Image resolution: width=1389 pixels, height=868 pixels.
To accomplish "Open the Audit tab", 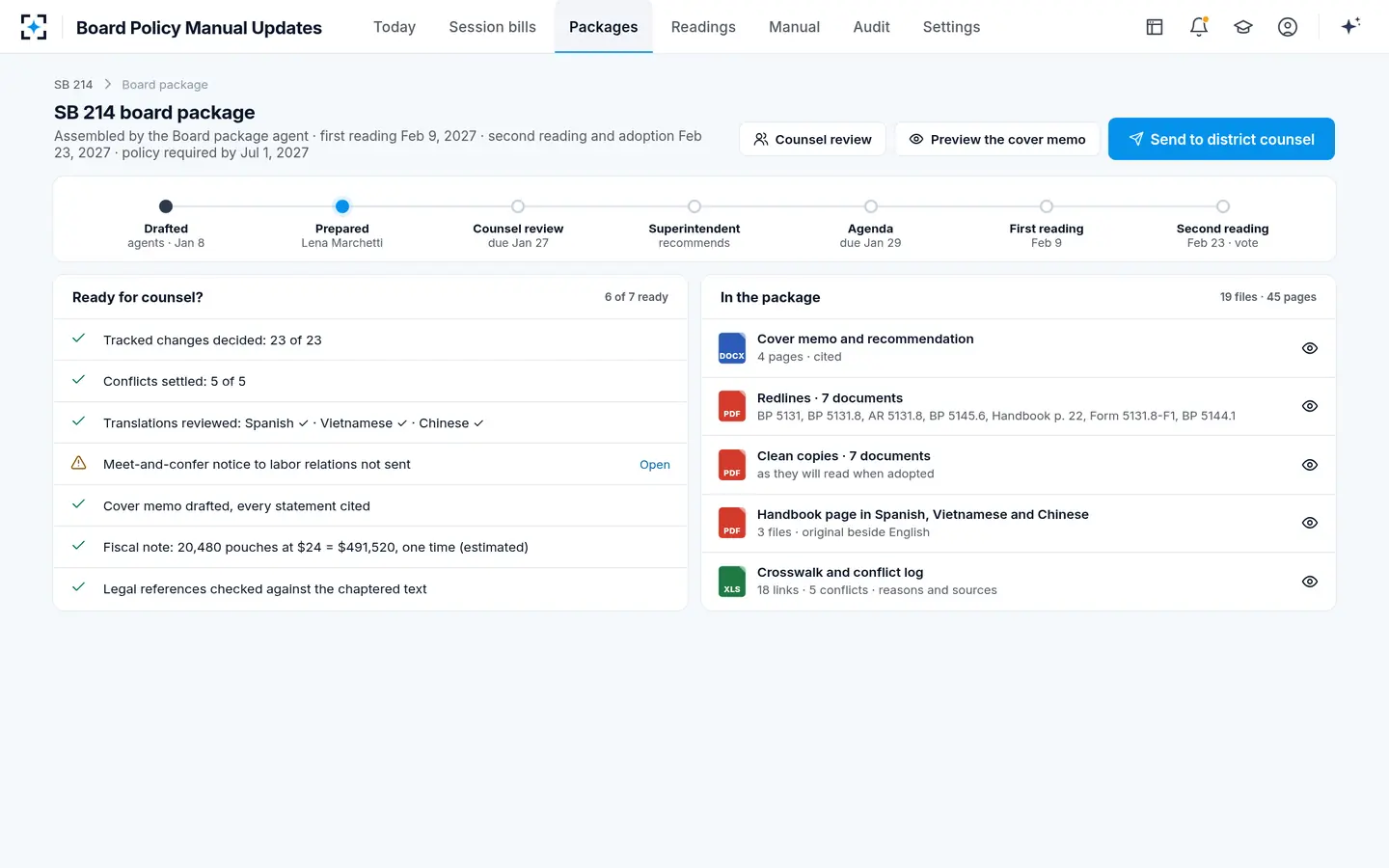I will 871,27.
